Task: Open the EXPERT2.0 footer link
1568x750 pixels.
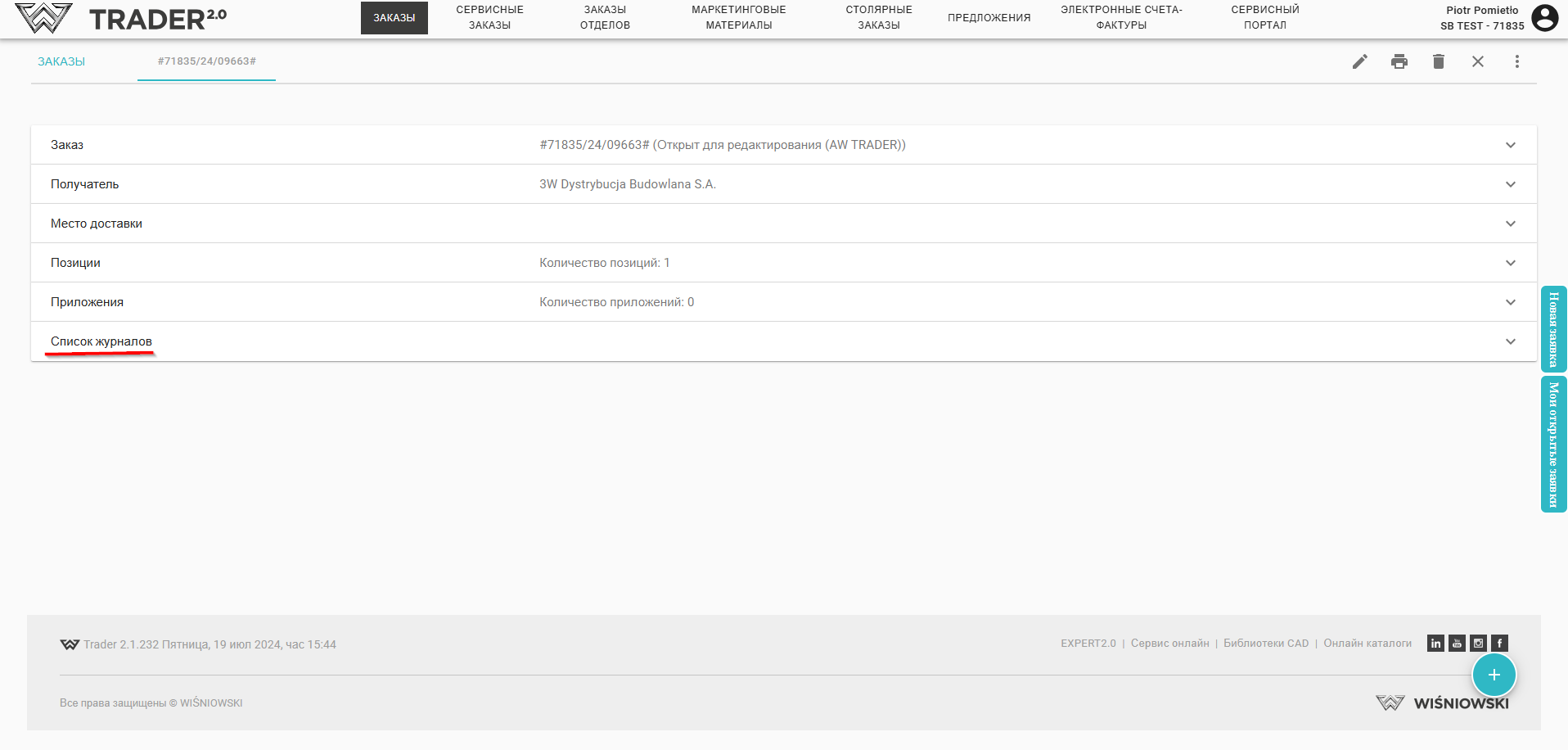Action: (1088, 644)
